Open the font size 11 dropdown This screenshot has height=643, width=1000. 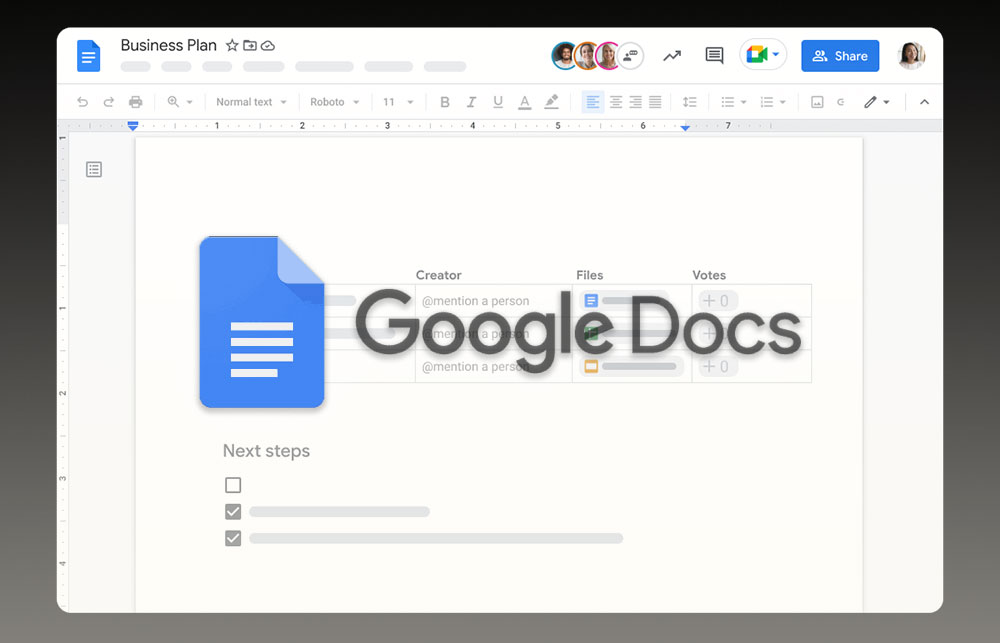397,102
